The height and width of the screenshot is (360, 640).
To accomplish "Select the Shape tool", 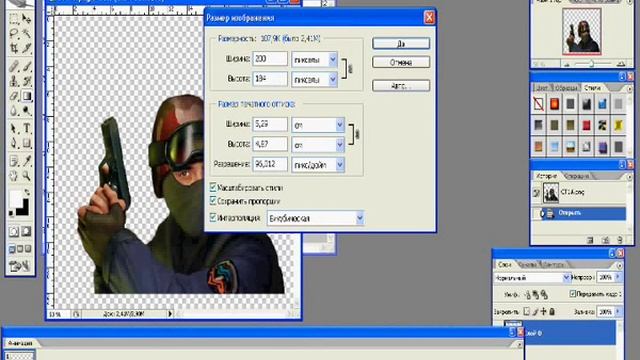I will pyautogui.click(x=27, y=143).
